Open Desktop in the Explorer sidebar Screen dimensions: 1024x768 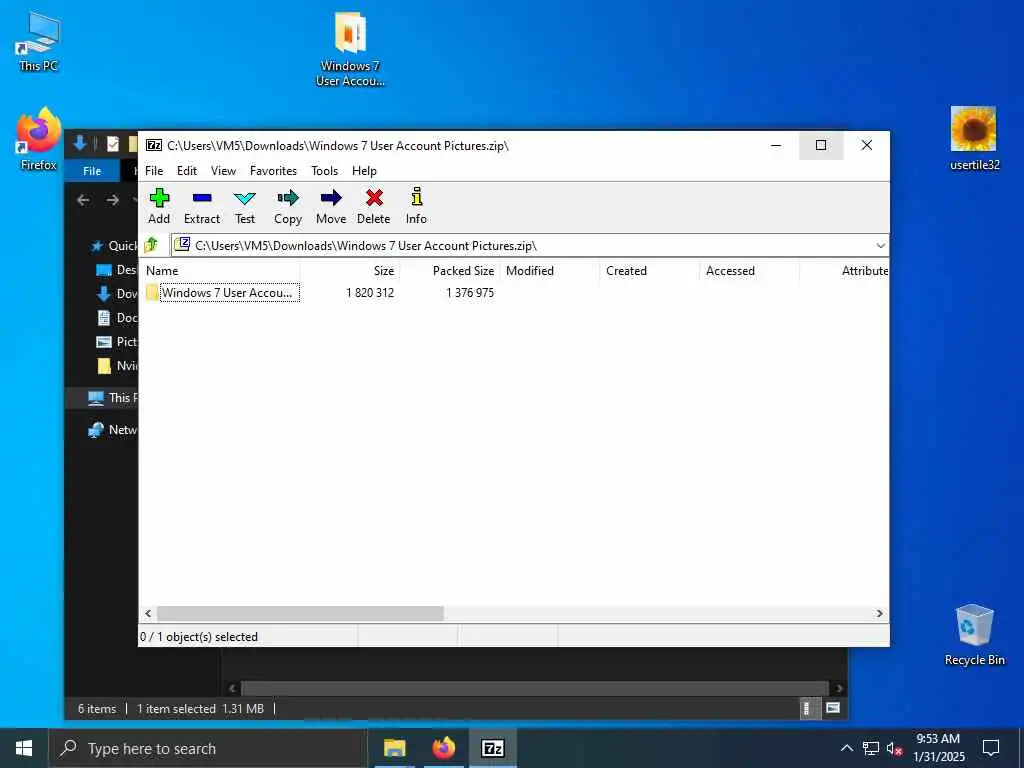pyautogui.click(x=116, y=270)
